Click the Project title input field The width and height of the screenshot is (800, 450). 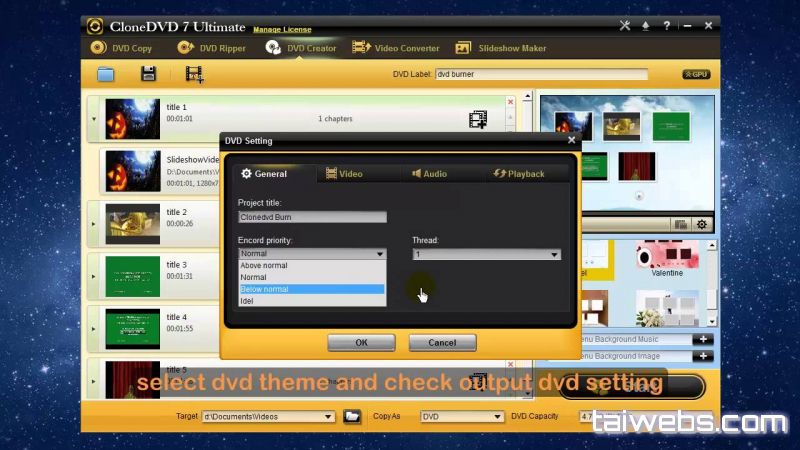312,217
